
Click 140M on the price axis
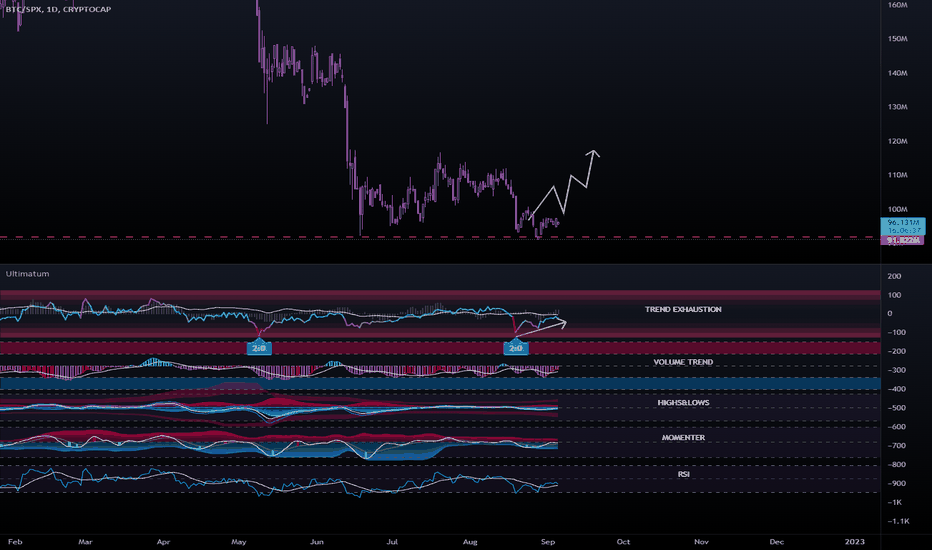(898, 73)
